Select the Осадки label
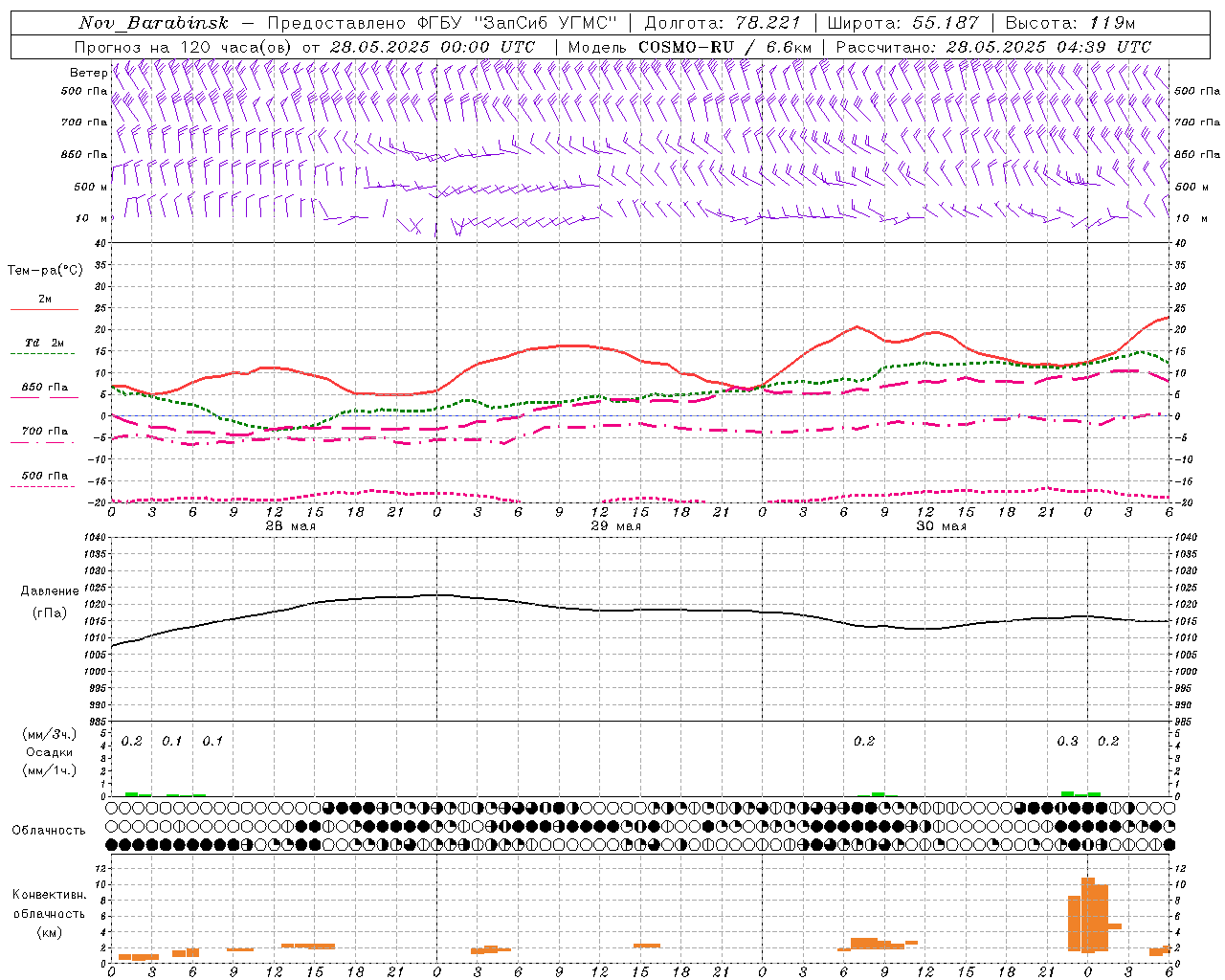 point(49,752)
